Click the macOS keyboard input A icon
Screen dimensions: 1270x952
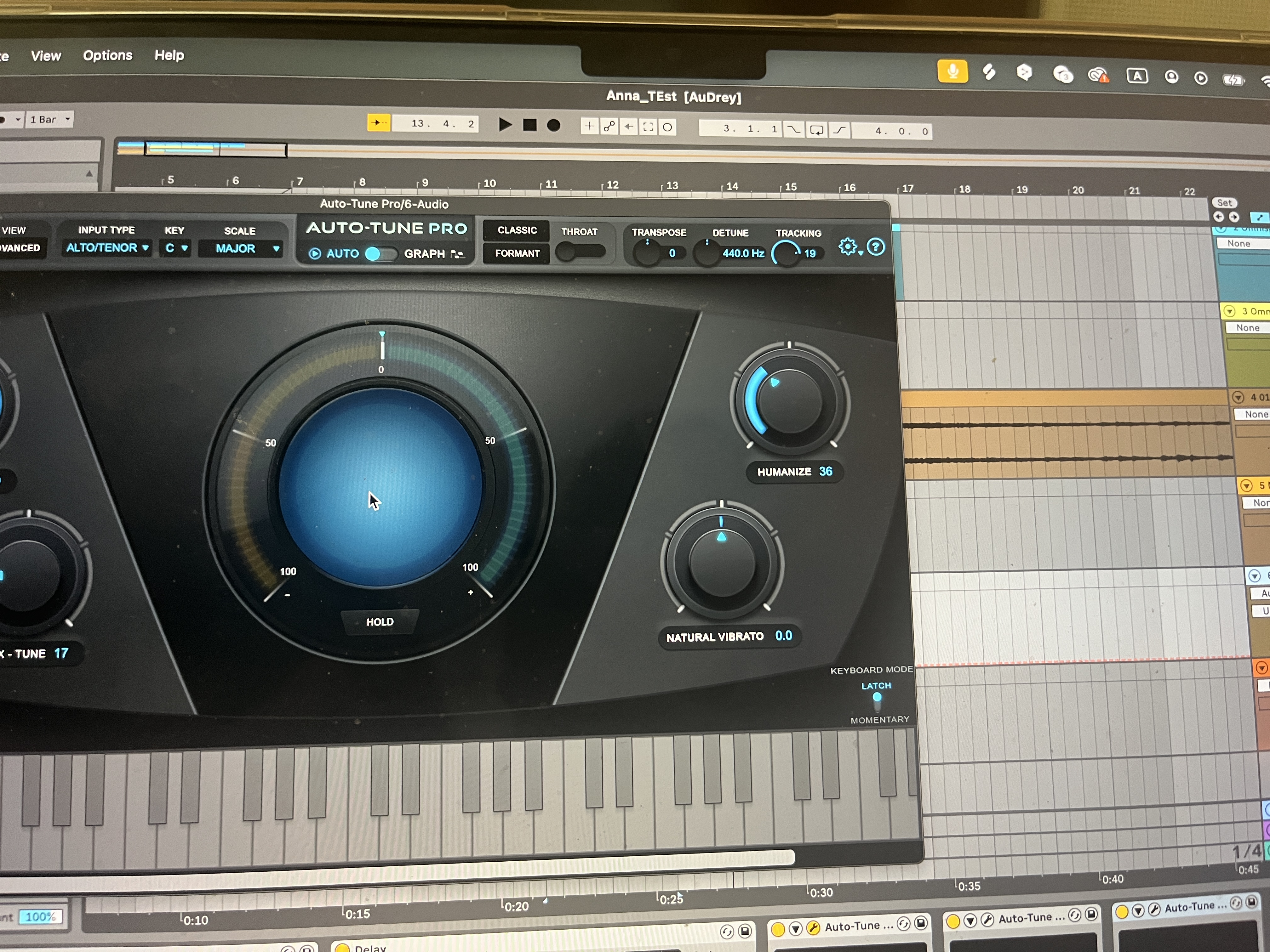(1137, 76)
